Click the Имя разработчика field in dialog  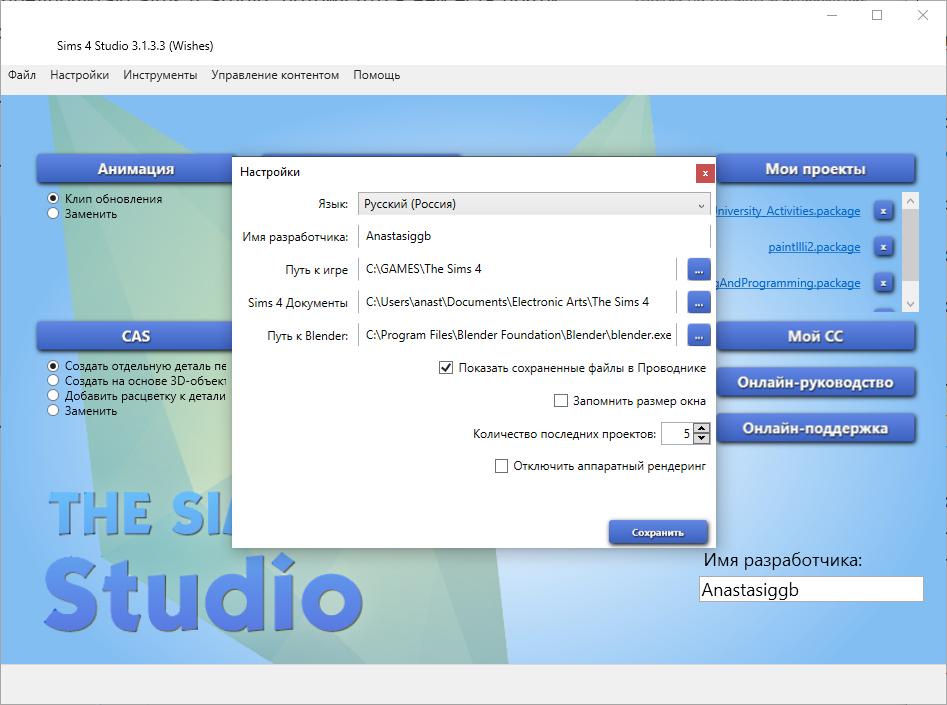[534, 237]
